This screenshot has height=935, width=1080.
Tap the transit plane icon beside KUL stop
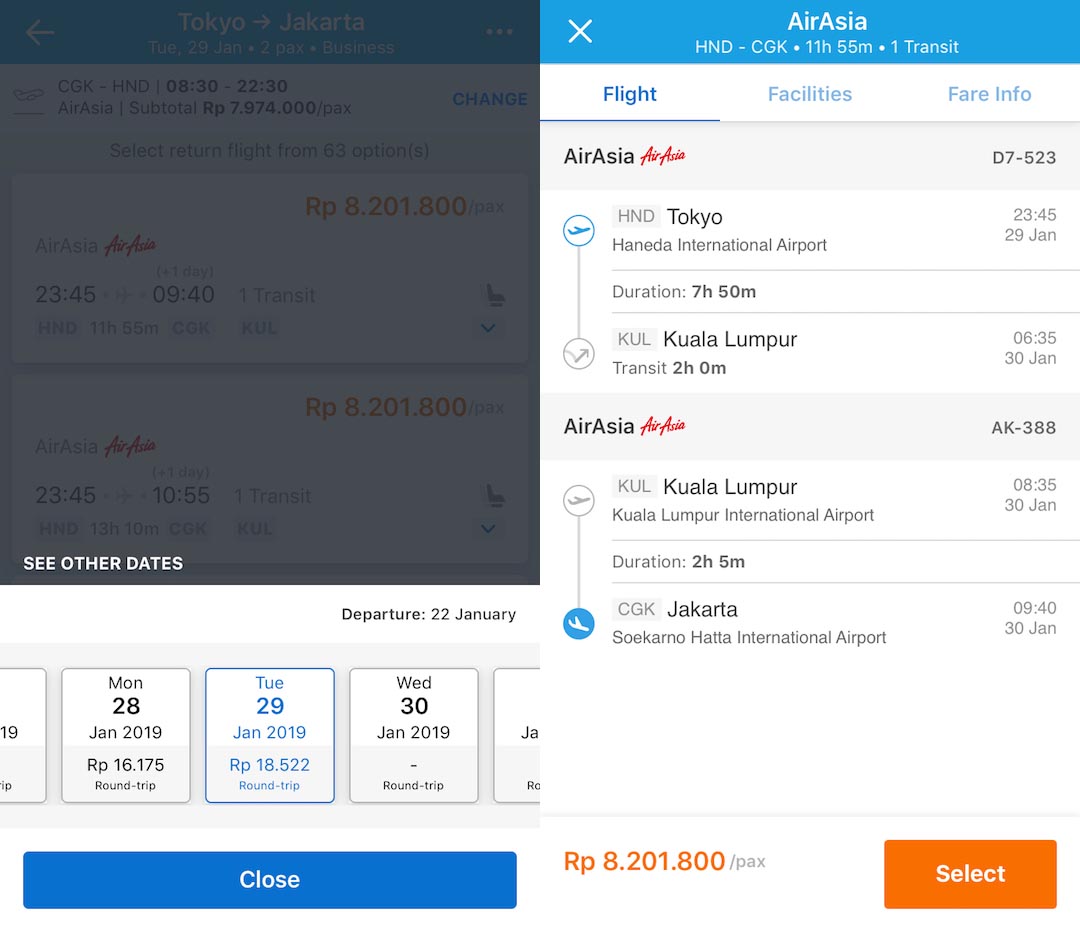578,352
